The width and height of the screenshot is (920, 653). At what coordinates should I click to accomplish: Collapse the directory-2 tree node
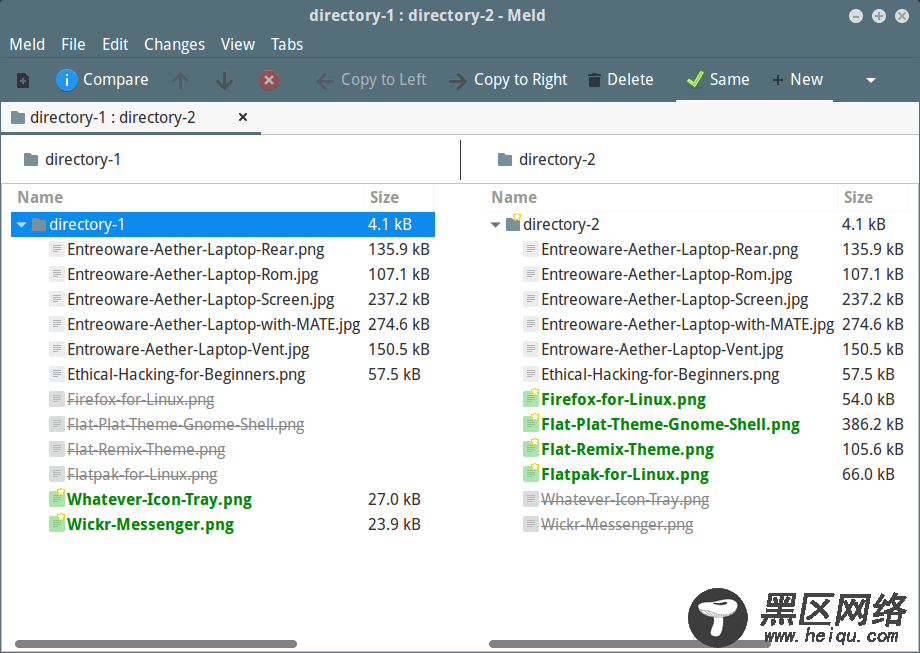pos(496,225)
